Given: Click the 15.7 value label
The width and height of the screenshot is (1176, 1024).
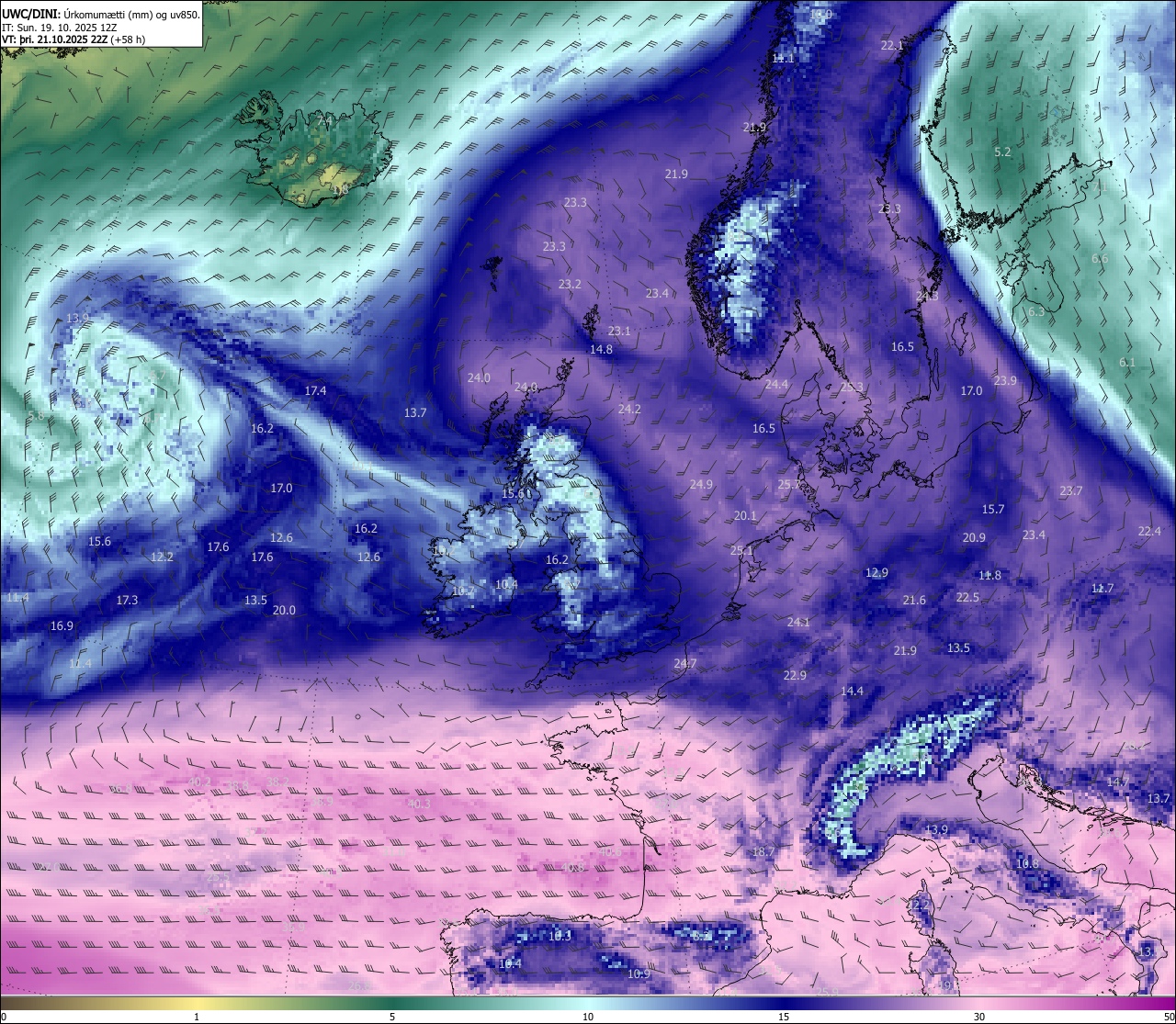Looking at the screenshot, I should click(x=993, y=509).
